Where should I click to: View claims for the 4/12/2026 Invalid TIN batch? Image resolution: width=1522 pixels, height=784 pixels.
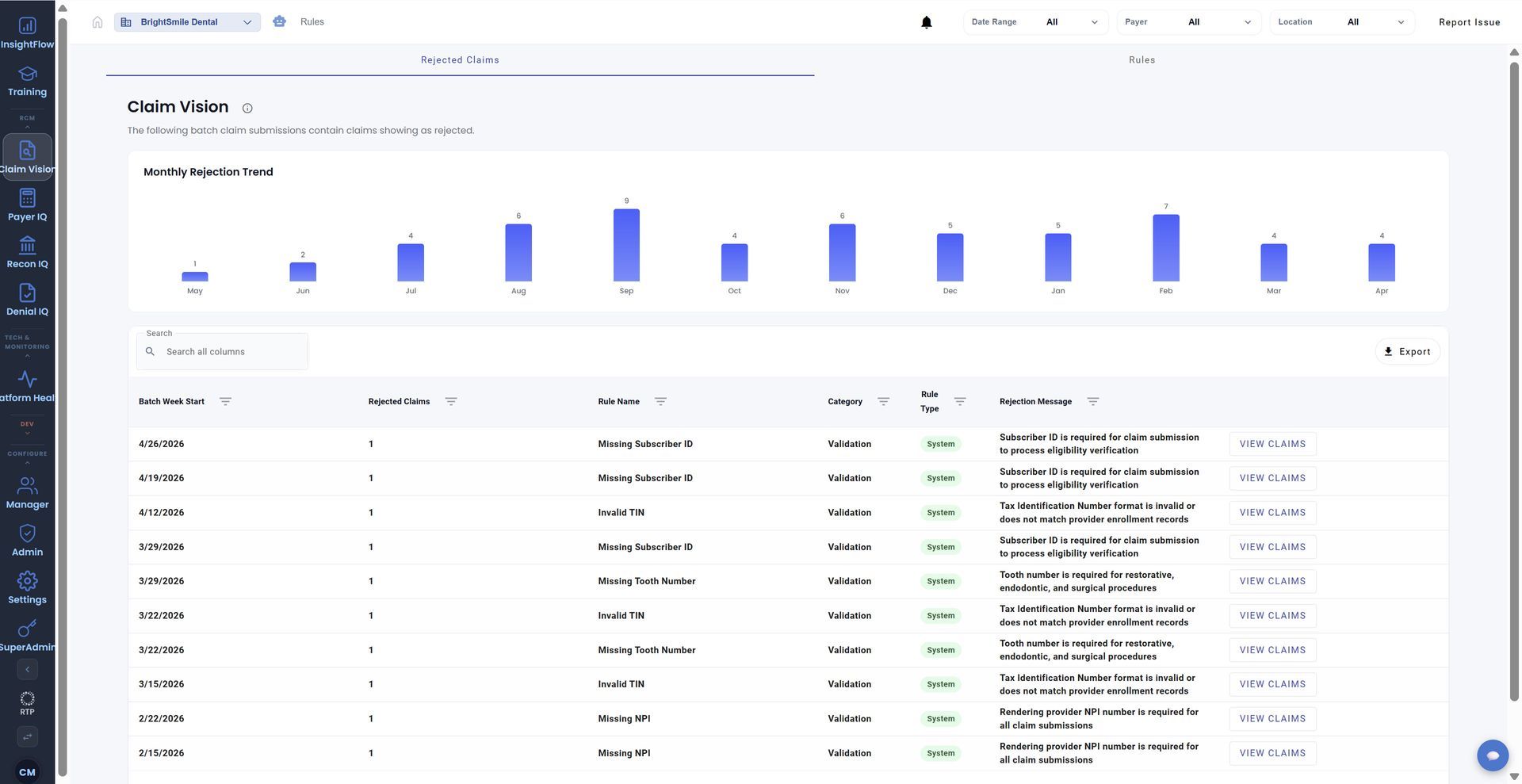pos(1272,513)
